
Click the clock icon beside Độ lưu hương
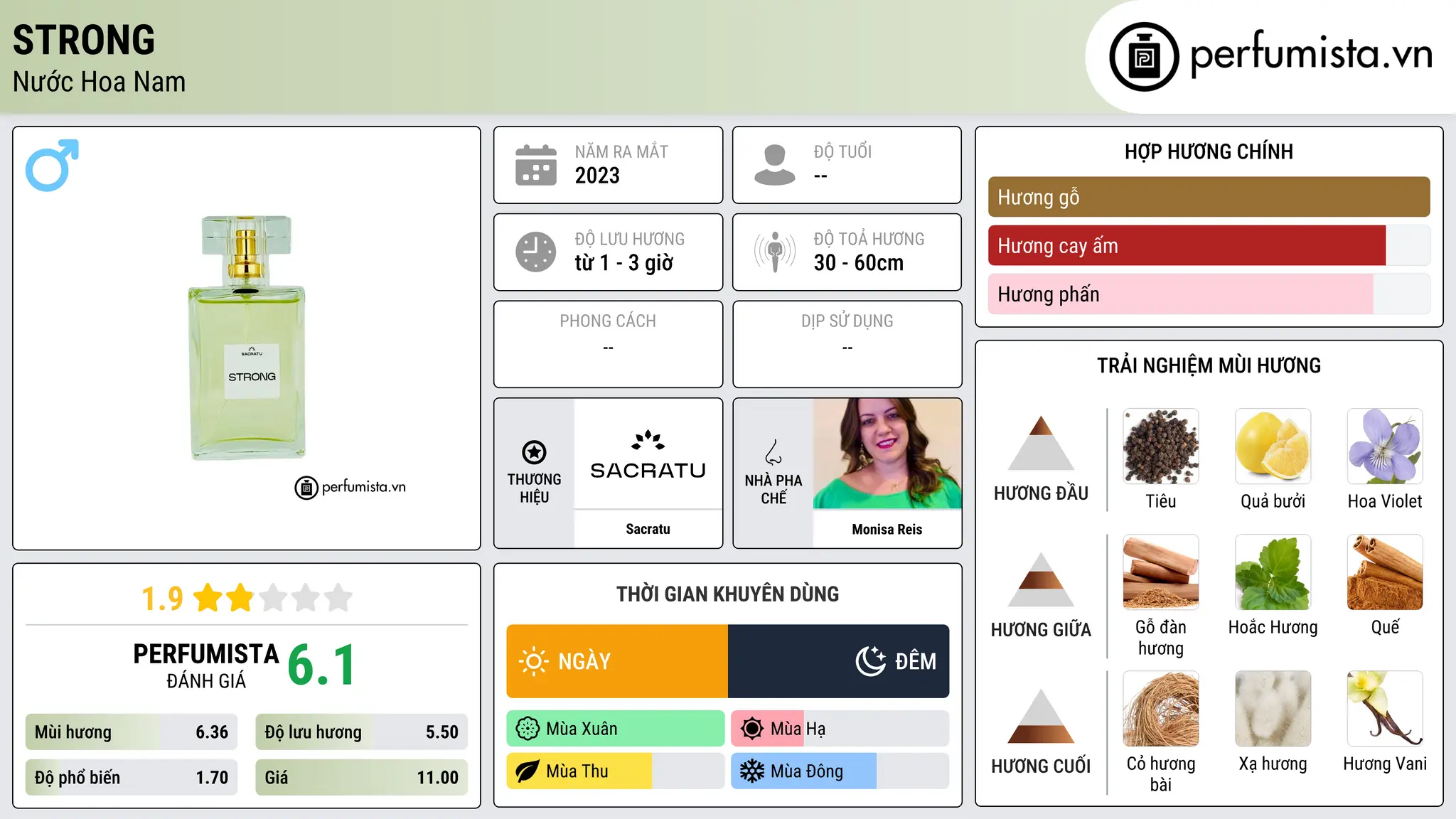(x=536, y=252)
